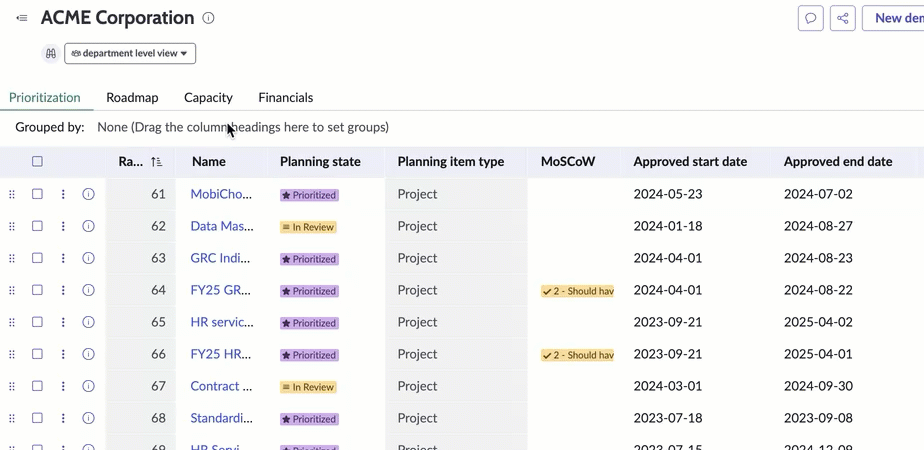Show info for rank 62 Data Mas row
The width and height of the screenshot is (924, 450).
(88, 226)
